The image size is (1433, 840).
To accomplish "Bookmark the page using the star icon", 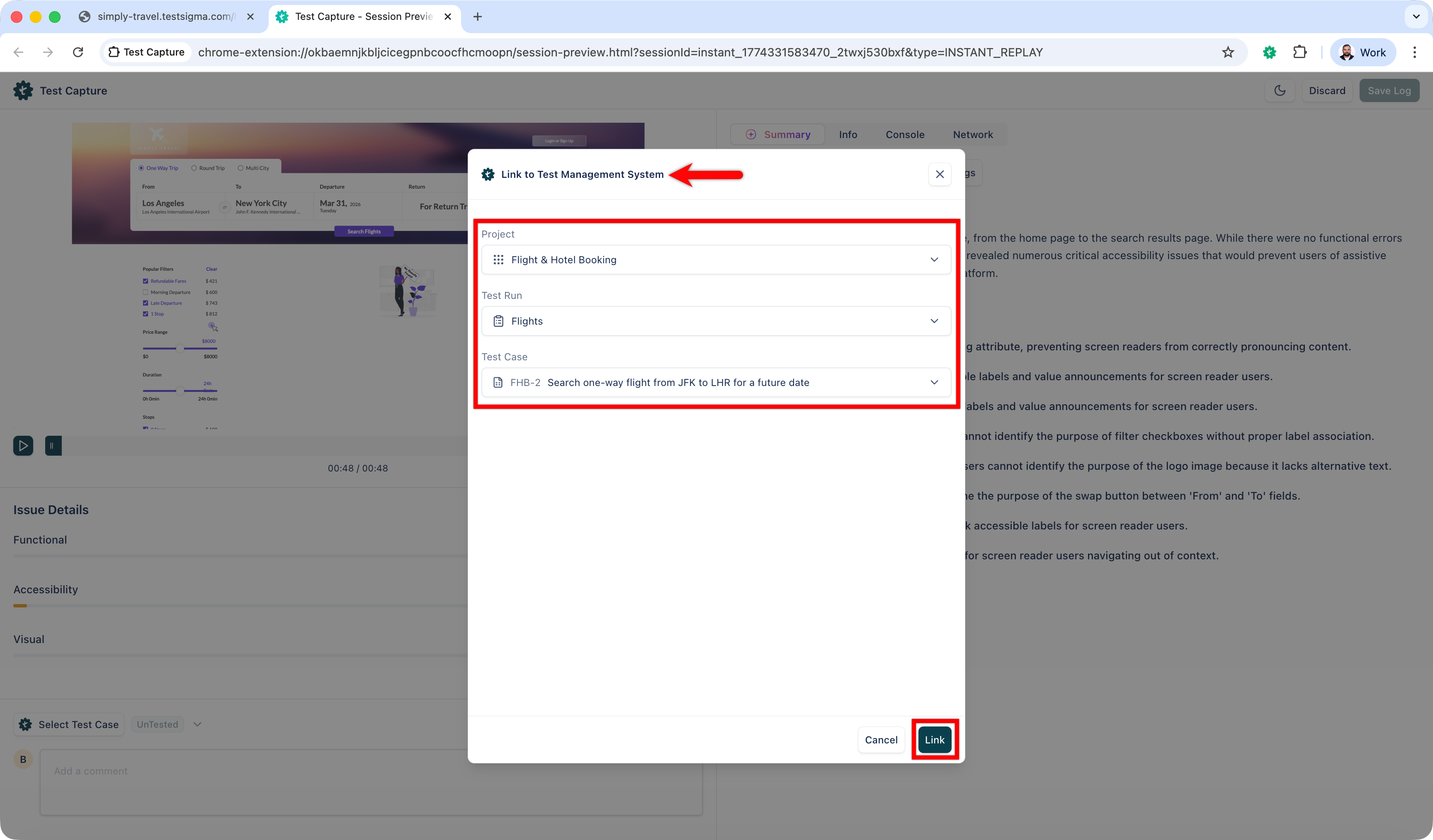I will tap(1228, 52).
